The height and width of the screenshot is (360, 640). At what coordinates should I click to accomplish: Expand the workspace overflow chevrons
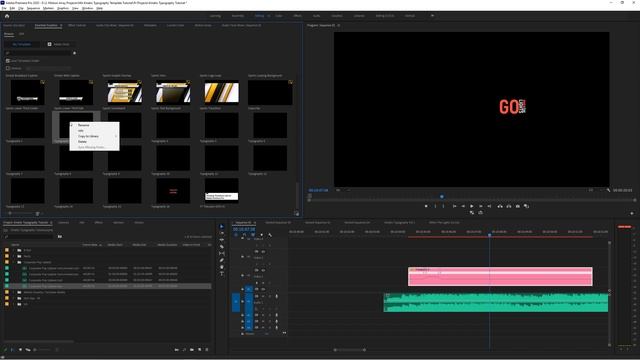click(x=432, y=16)
